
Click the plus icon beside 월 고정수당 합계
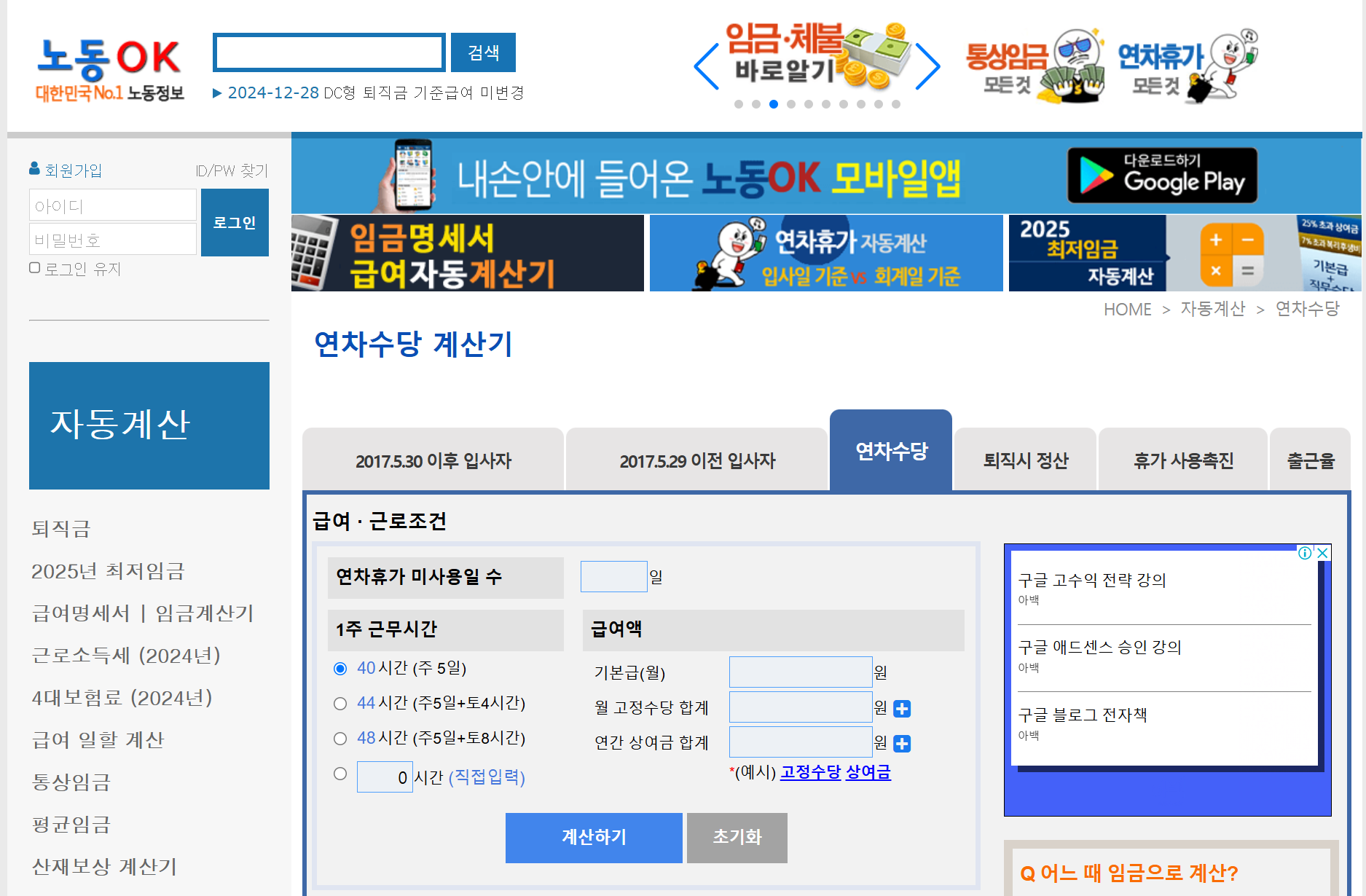pos(903,707)
